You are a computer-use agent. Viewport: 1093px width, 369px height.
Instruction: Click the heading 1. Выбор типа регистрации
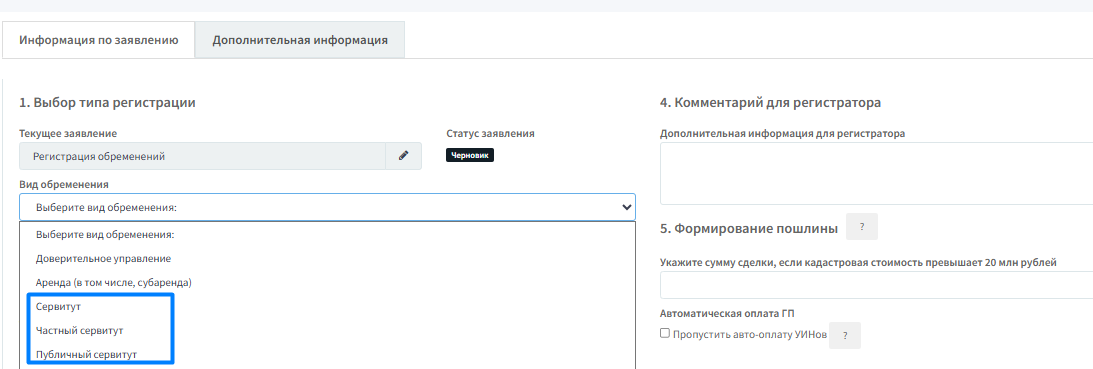[x=107, y=103]
